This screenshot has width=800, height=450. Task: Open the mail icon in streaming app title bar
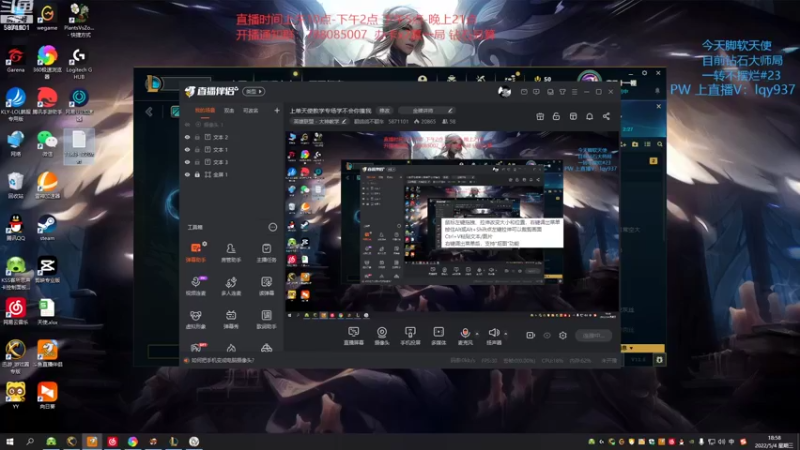524,92
